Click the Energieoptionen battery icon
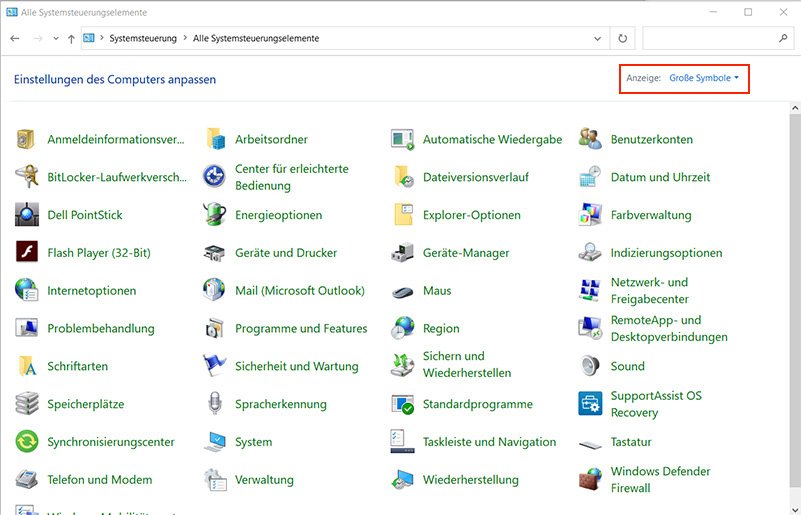Image resolution: width=801 pixels, height=515 pixels. pos(215,215)
